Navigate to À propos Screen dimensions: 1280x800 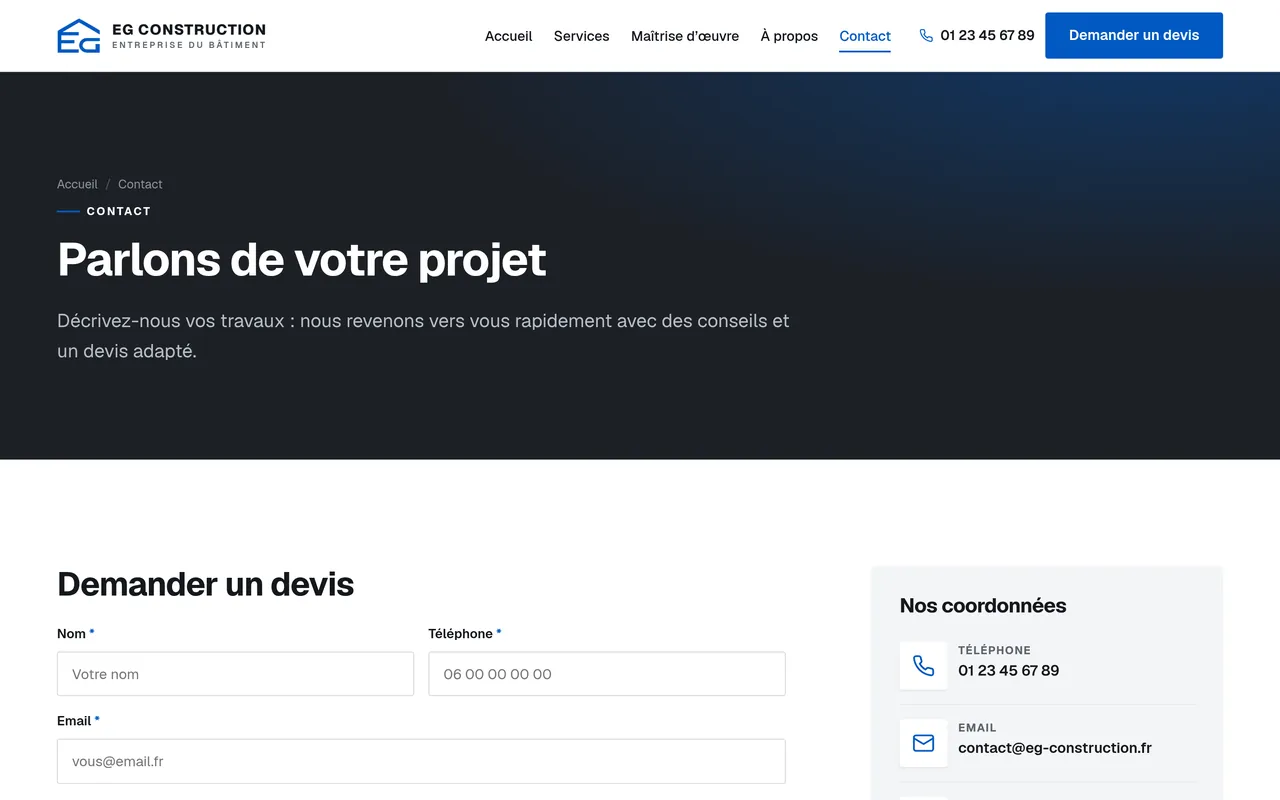789,36
